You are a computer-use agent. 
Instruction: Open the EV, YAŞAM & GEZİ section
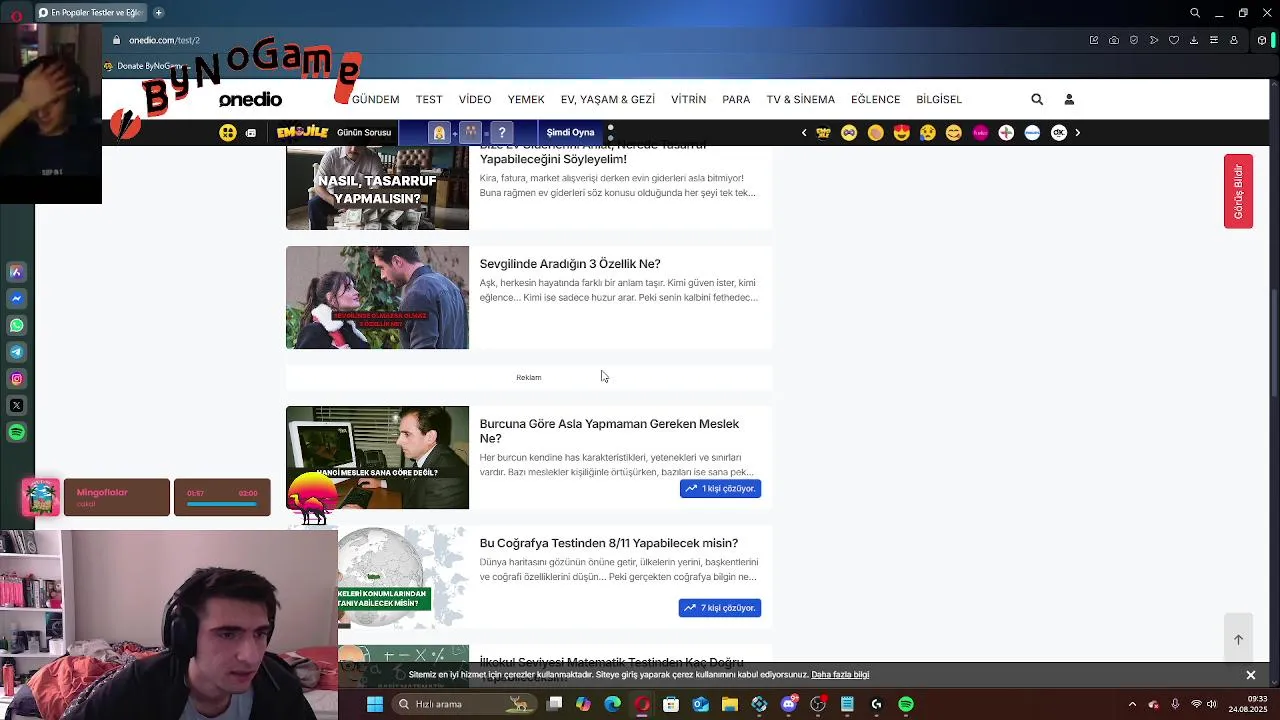[608, 99]
